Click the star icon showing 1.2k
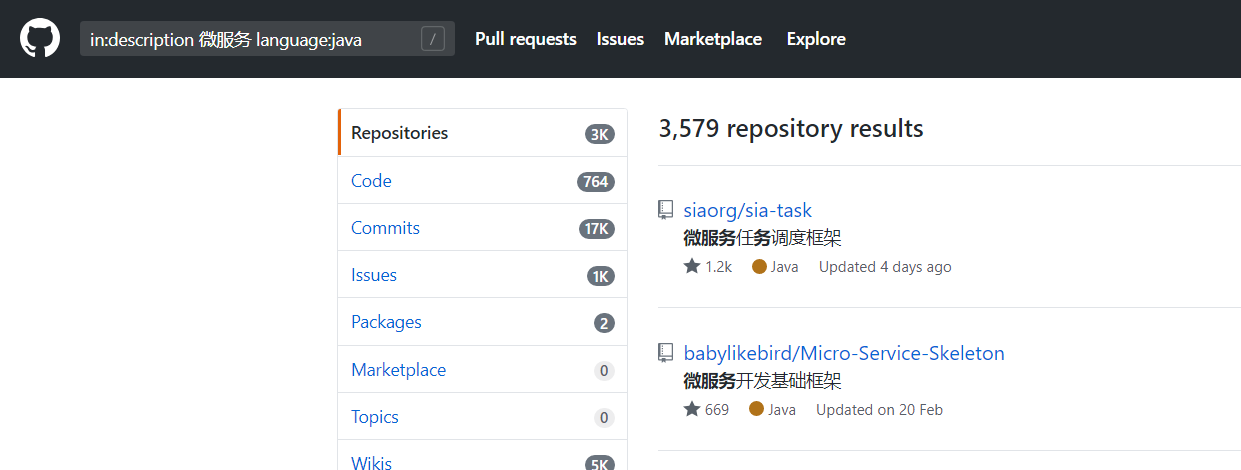This screenshot has width=1241, height=470. tap(692, 267)
